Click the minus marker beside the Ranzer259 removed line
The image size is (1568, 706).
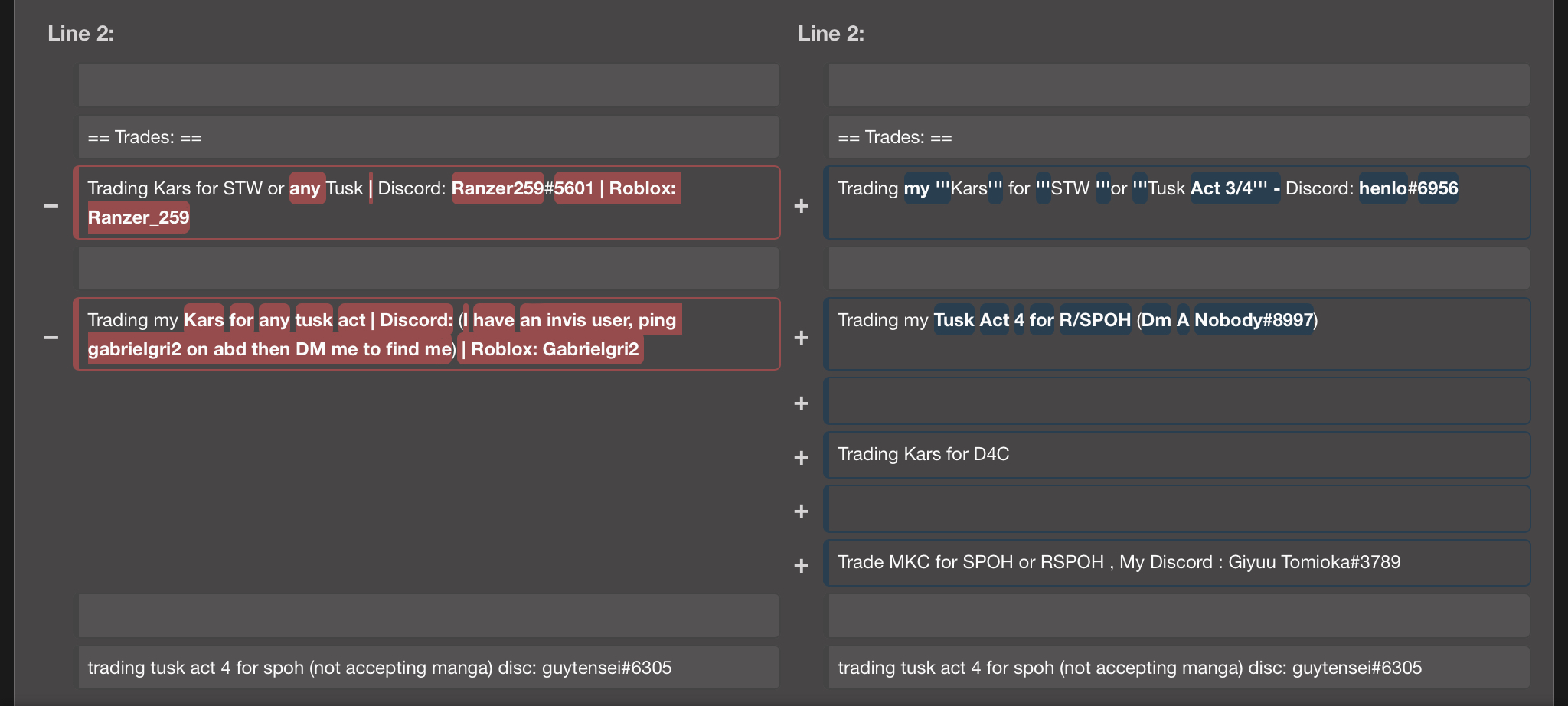[51, 206]
